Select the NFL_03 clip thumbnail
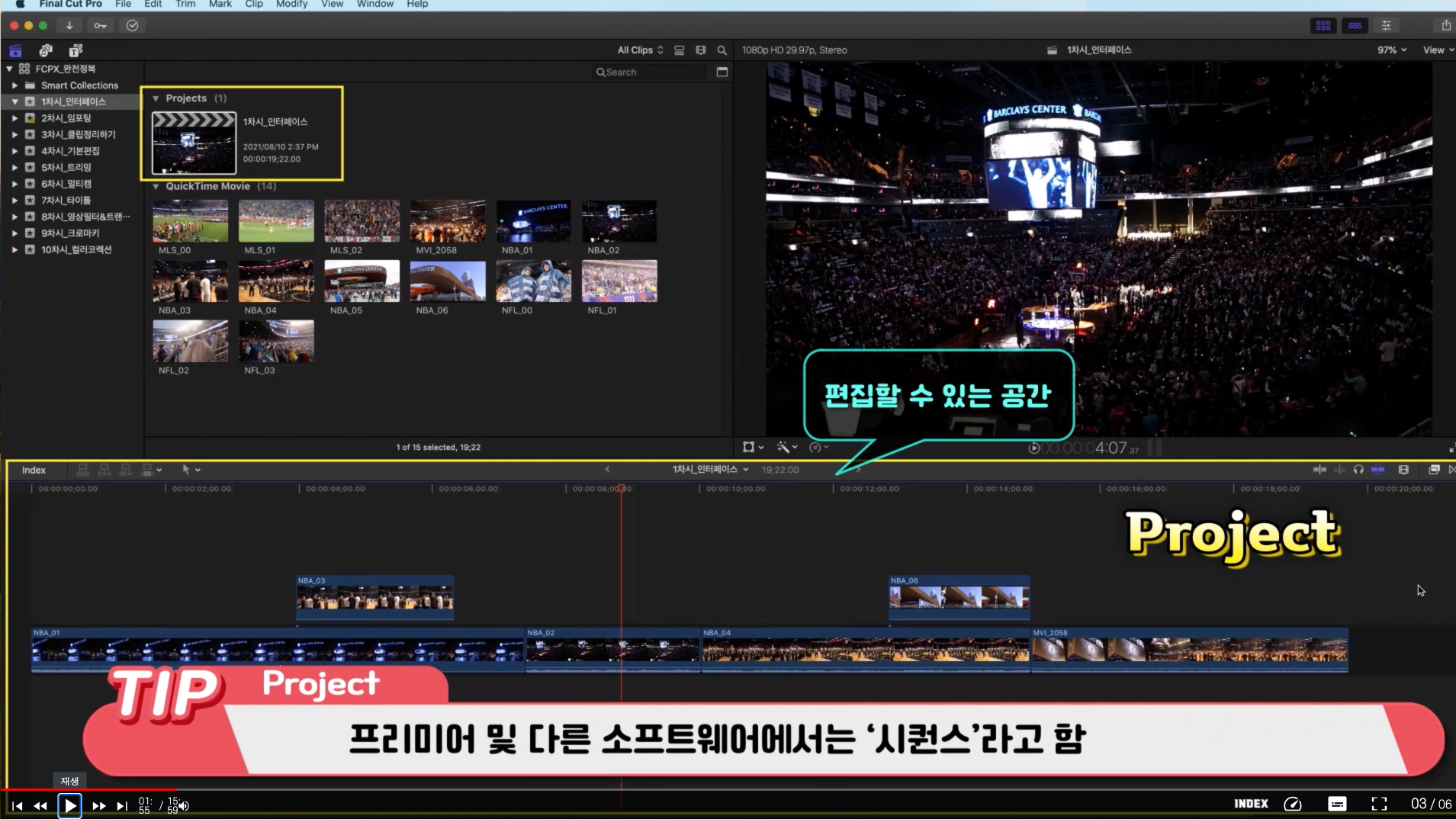Viewport: 1456px width, 819px height. (x=276, y=342)
